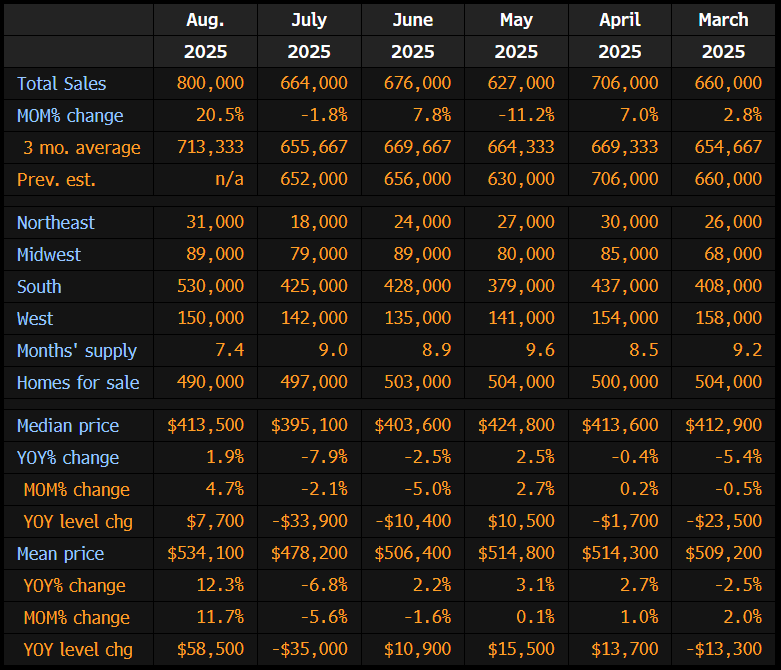The width and height of the screenshot is (781, 670).
Task: Click the Prev. est. row label
Action: 59,180
